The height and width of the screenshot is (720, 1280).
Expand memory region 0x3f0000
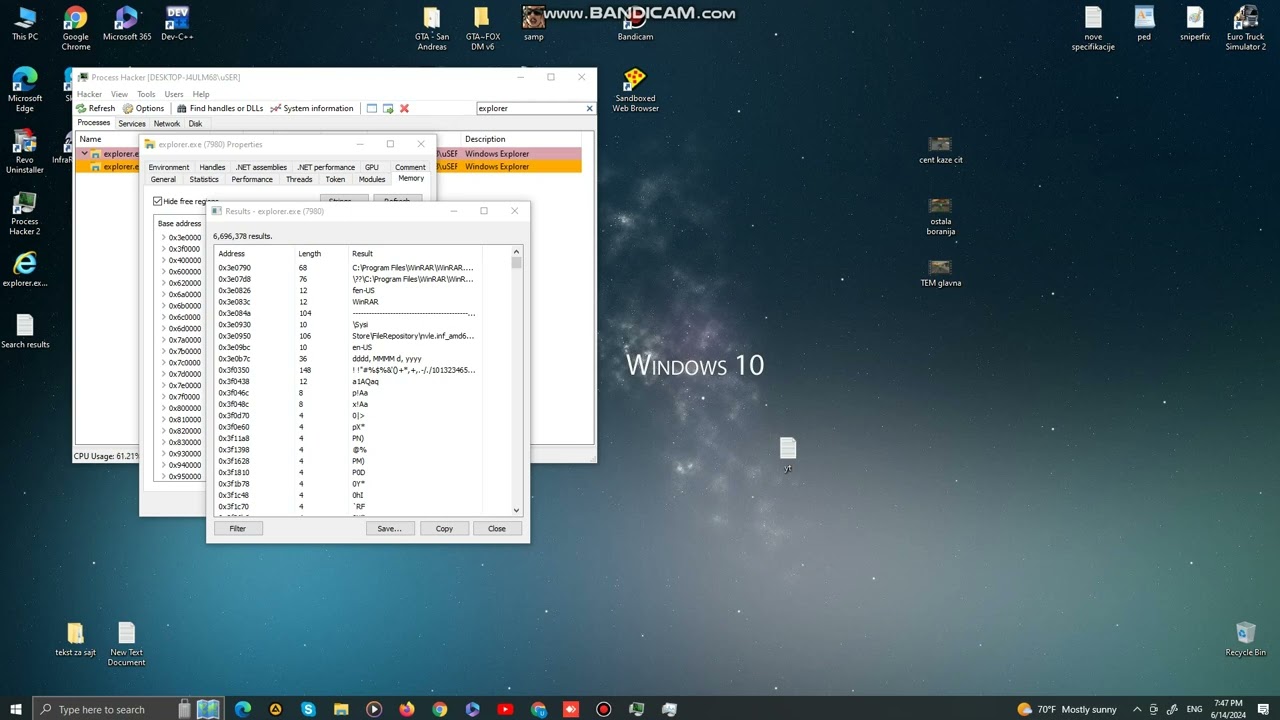coord(163,249)
